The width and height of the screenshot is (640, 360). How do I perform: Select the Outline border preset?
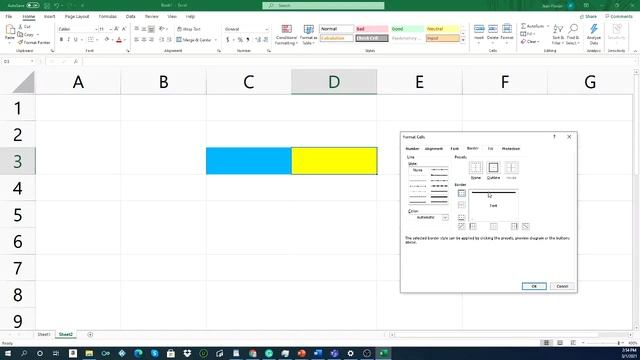coord(493,167)
